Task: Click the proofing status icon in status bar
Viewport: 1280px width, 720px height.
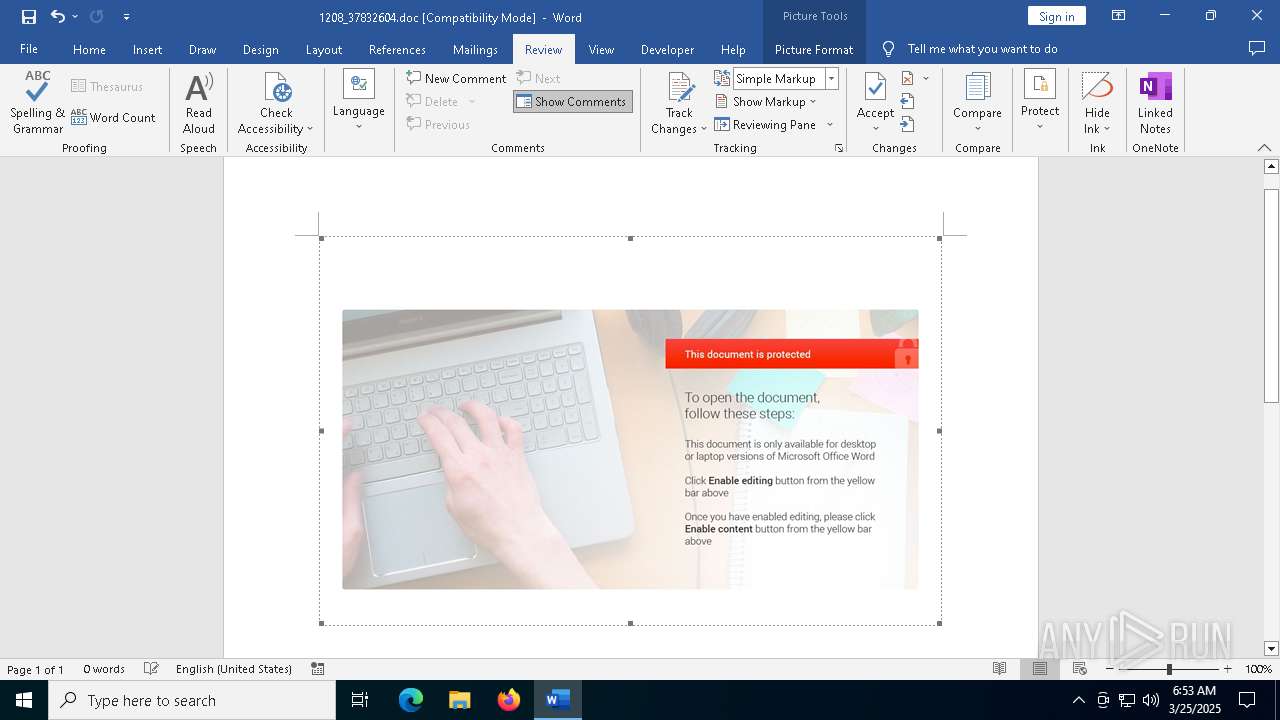Action: (x=151, y=669)
